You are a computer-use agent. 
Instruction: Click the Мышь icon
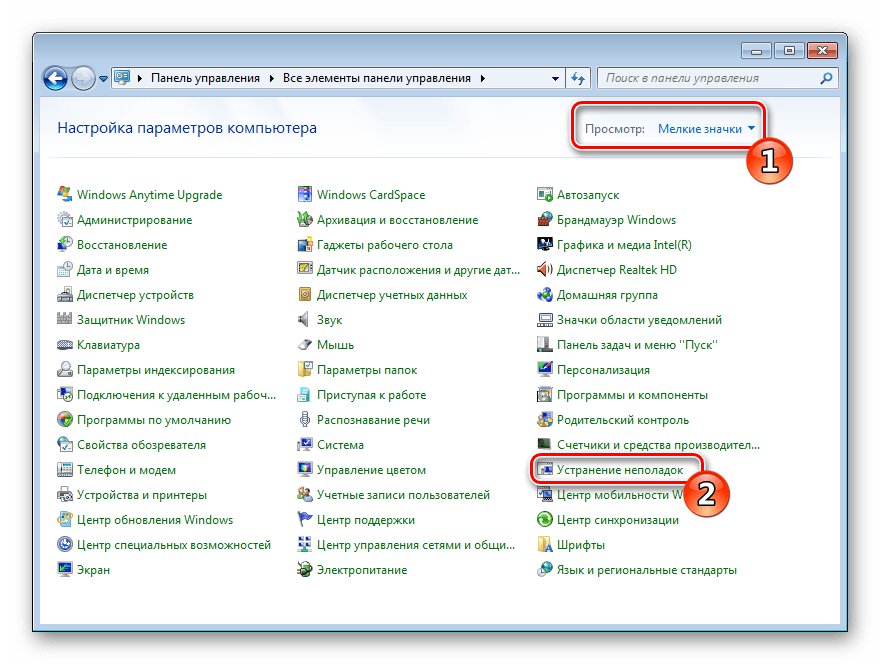tap(305, 345)
